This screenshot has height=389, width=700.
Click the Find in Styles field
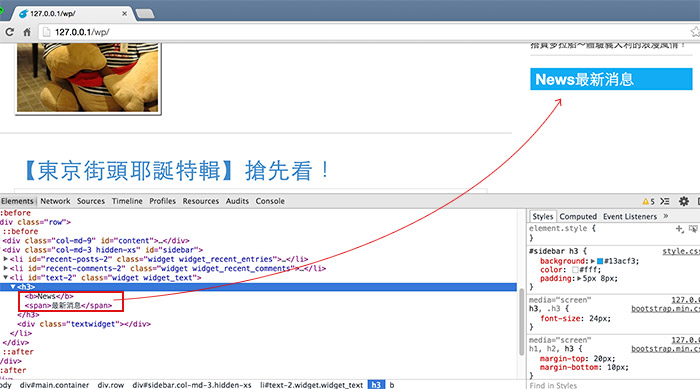point(614,385)
